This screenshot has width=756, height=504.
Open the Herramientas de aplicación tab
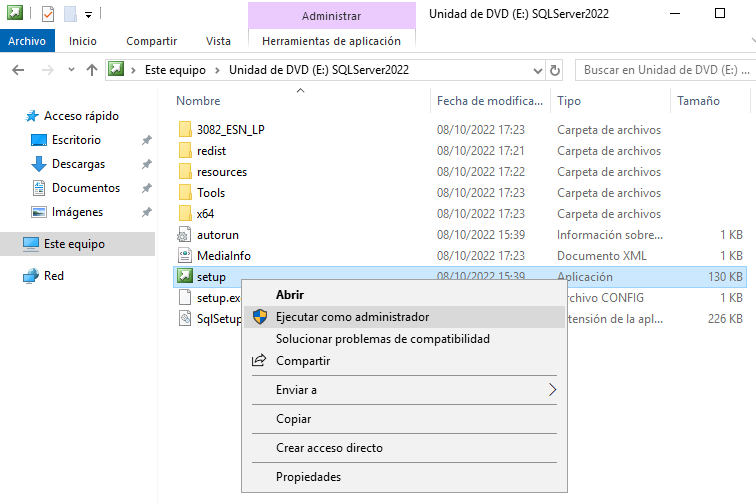[x=331, y=41]
